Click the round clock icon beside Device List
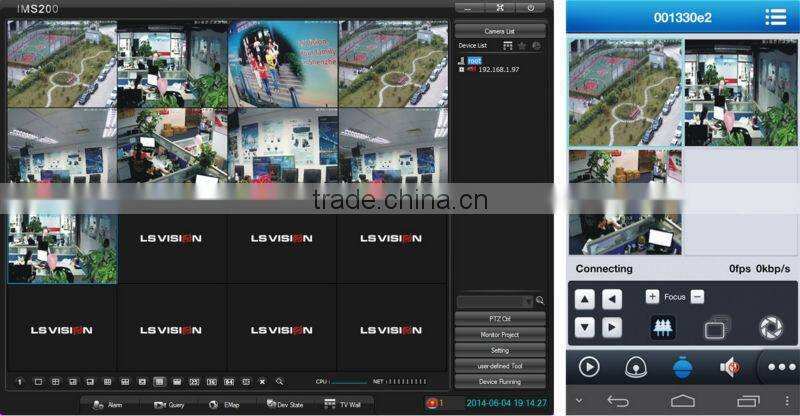 click(x=536, y=46)
